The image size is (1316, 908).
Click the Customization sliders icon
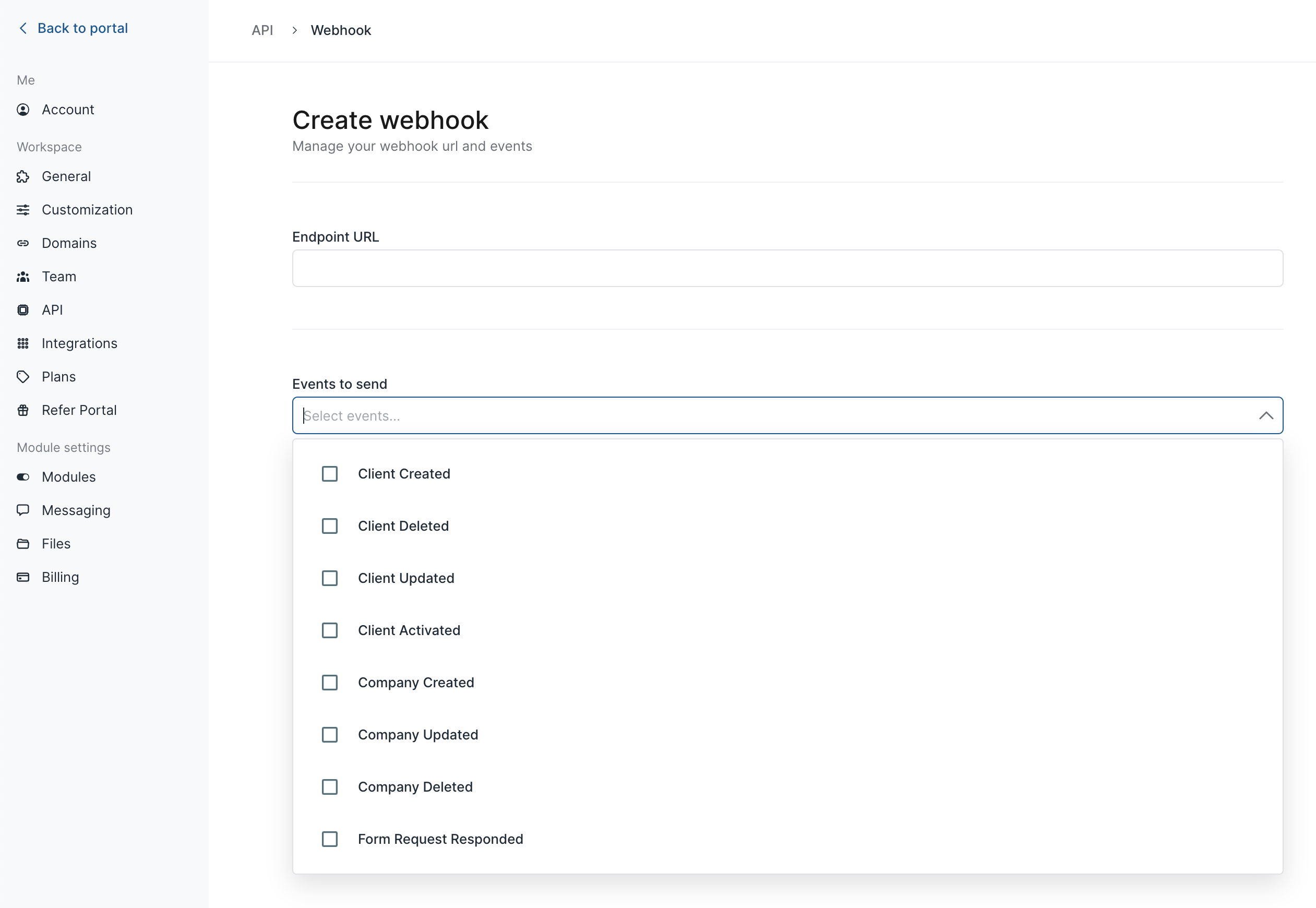(x=23, y=210)
